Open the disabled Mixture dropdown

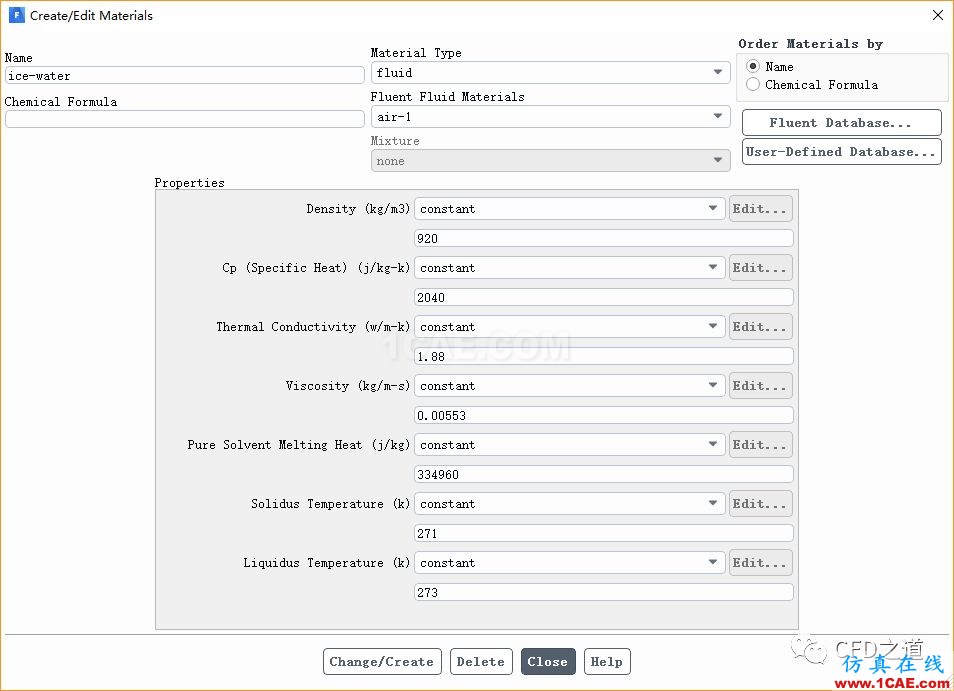coord(550,161)
